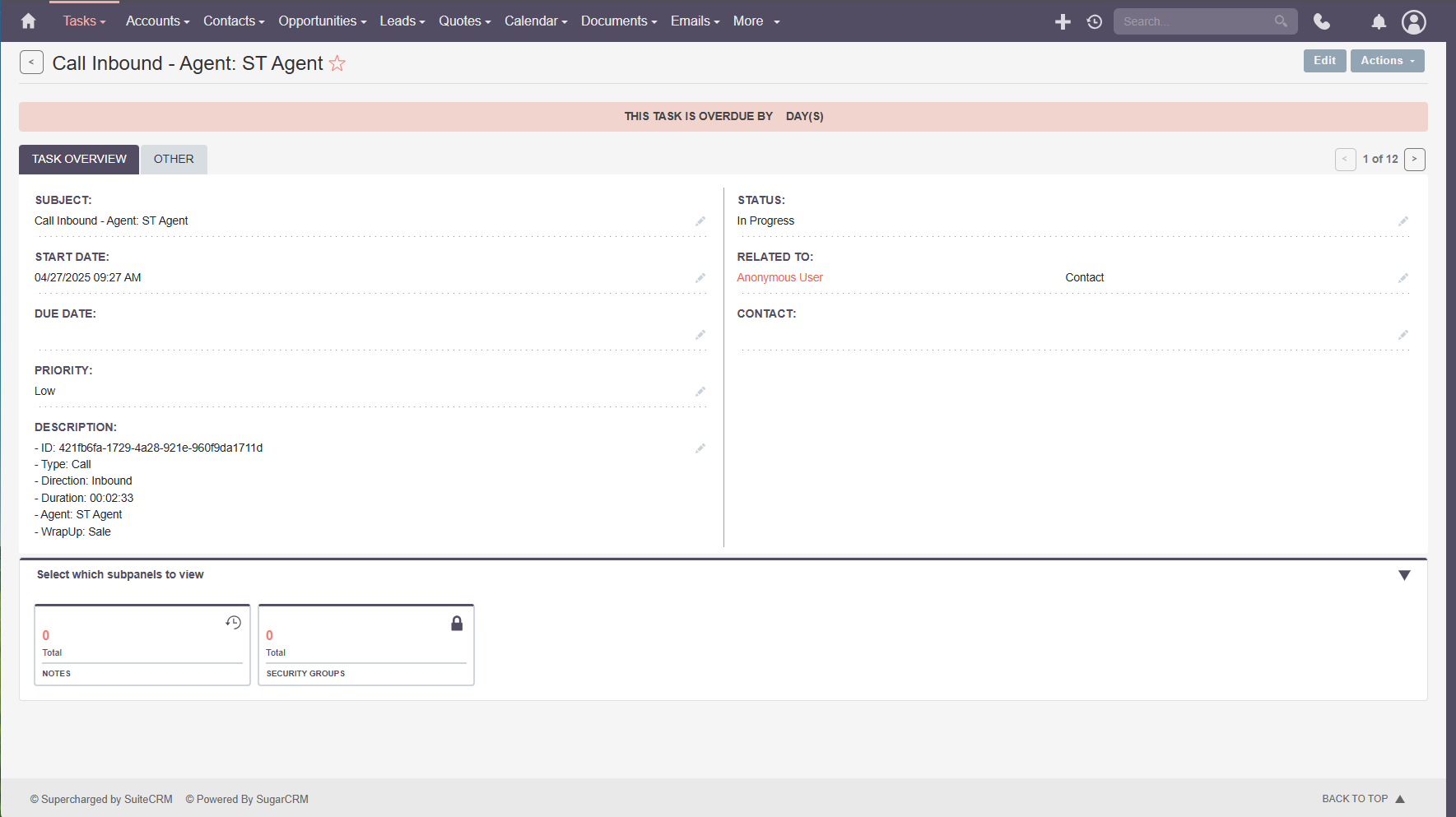Click the Edit button
The width and height of the screenshot is (1456, 817).
(x=1324, y=61)
